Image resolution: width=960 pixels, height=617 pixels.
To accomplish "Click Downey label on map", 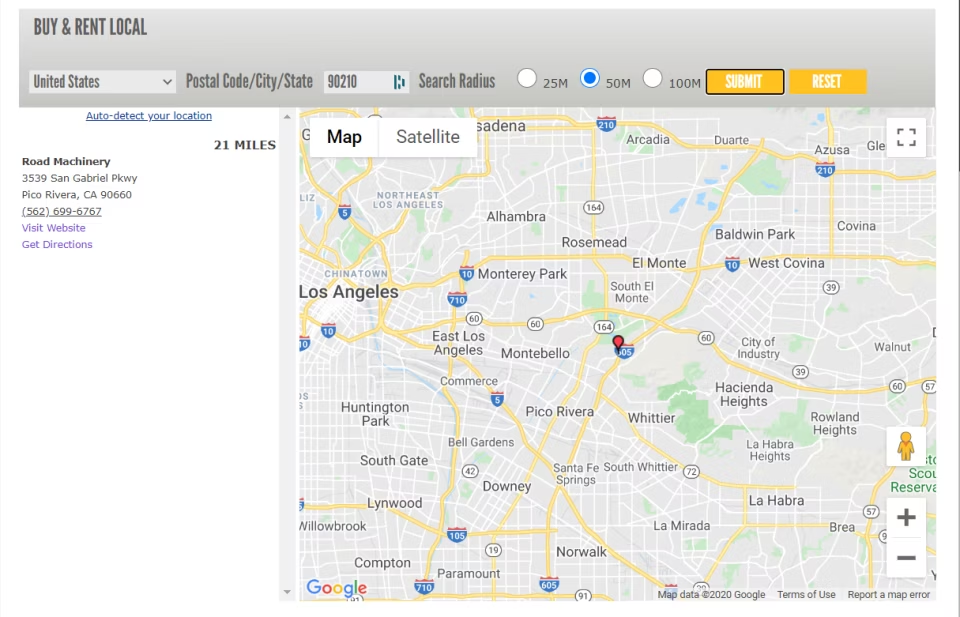I will pyautogui.click(x=507, y=487).
